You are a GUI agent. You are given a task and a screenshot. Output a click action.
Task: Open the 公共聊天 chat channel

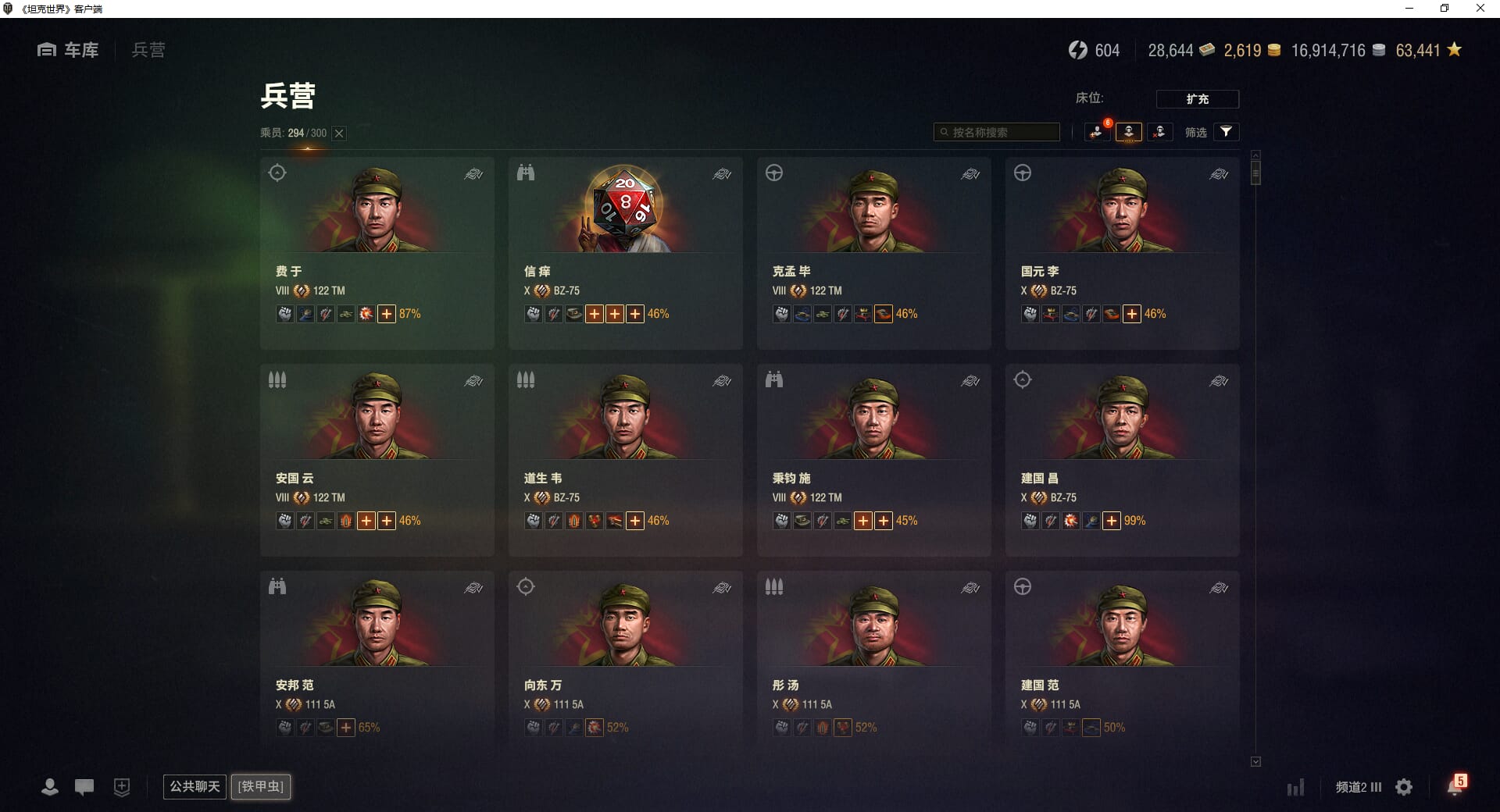[x=195, y=786]
